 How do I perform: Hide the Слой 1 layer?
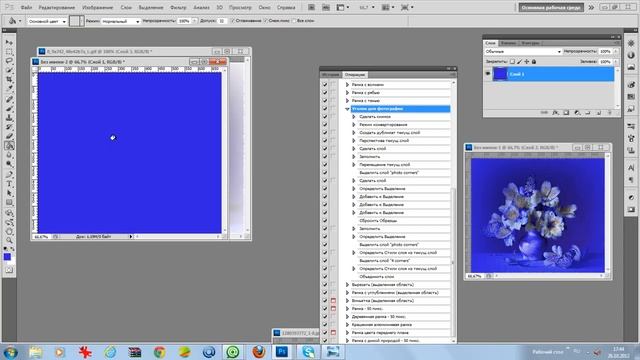coord(487,74)
